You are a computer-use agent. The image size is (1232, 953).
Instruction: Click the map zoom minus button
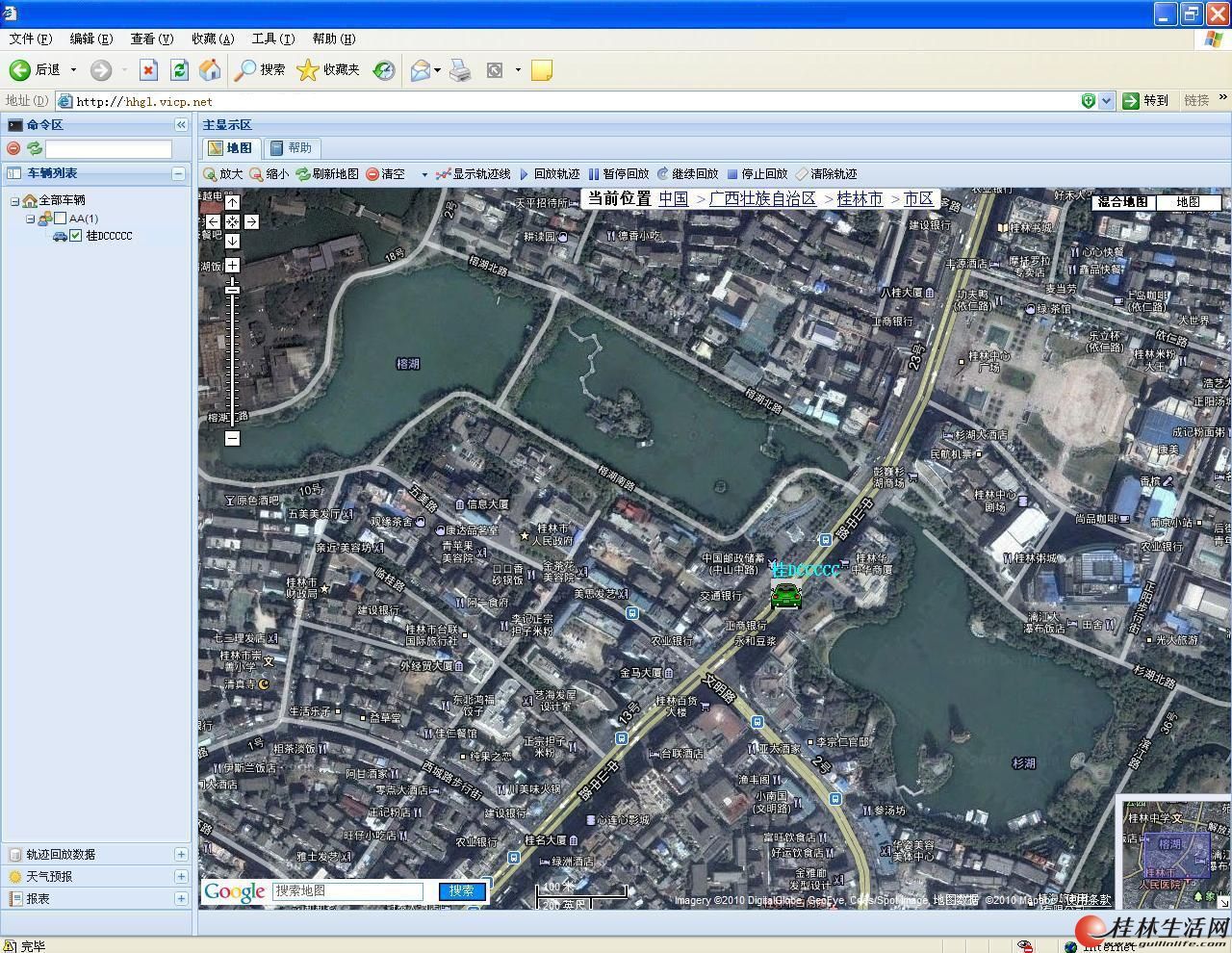232,438
